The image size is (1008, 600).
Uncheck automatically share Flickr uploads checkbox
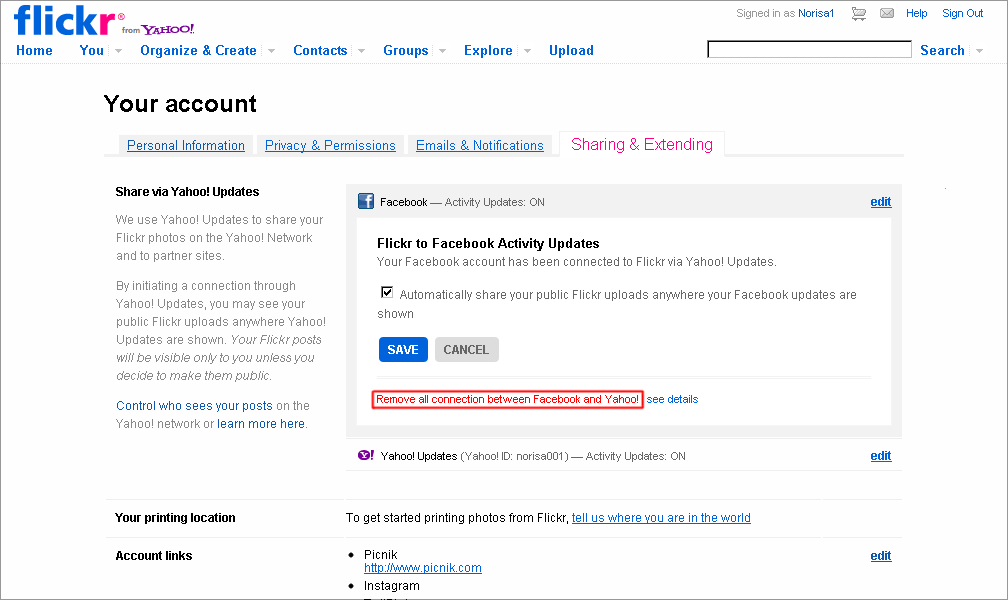[387, 293]
